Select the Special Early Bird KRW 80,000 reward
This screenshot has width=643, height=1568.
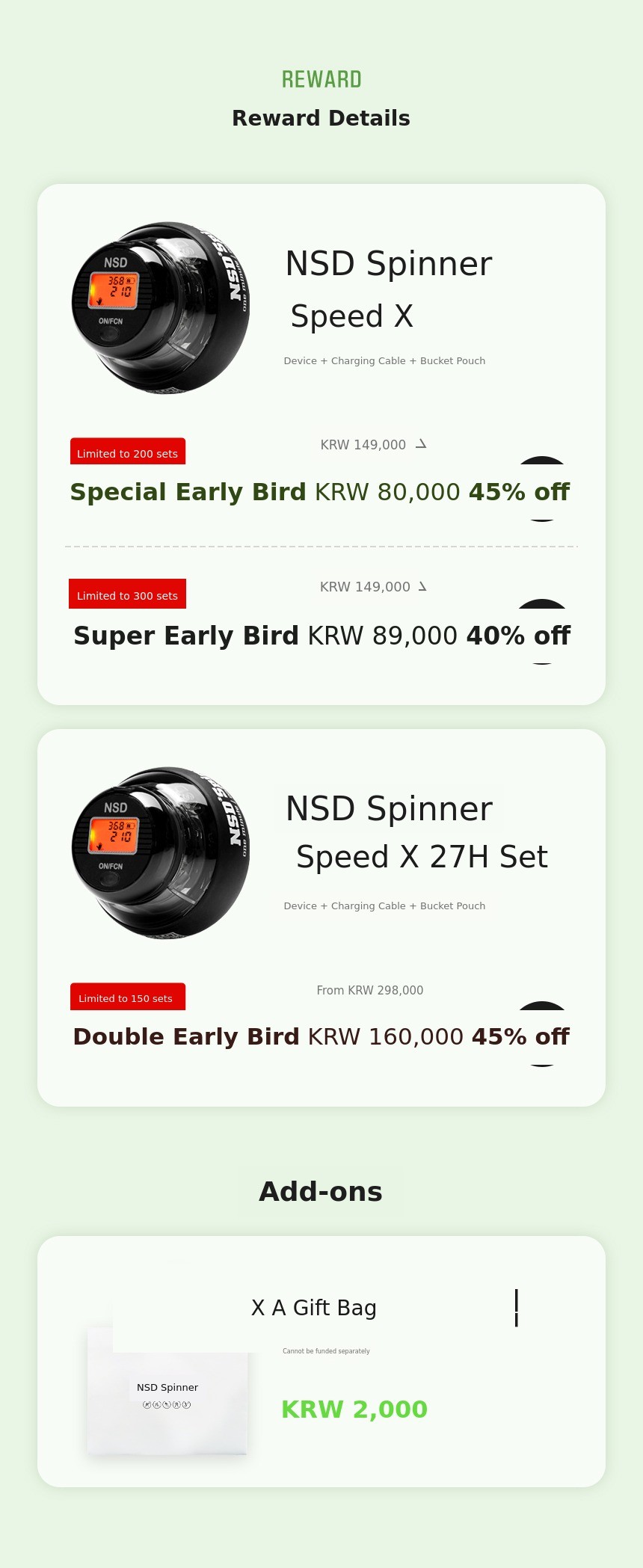319,492
